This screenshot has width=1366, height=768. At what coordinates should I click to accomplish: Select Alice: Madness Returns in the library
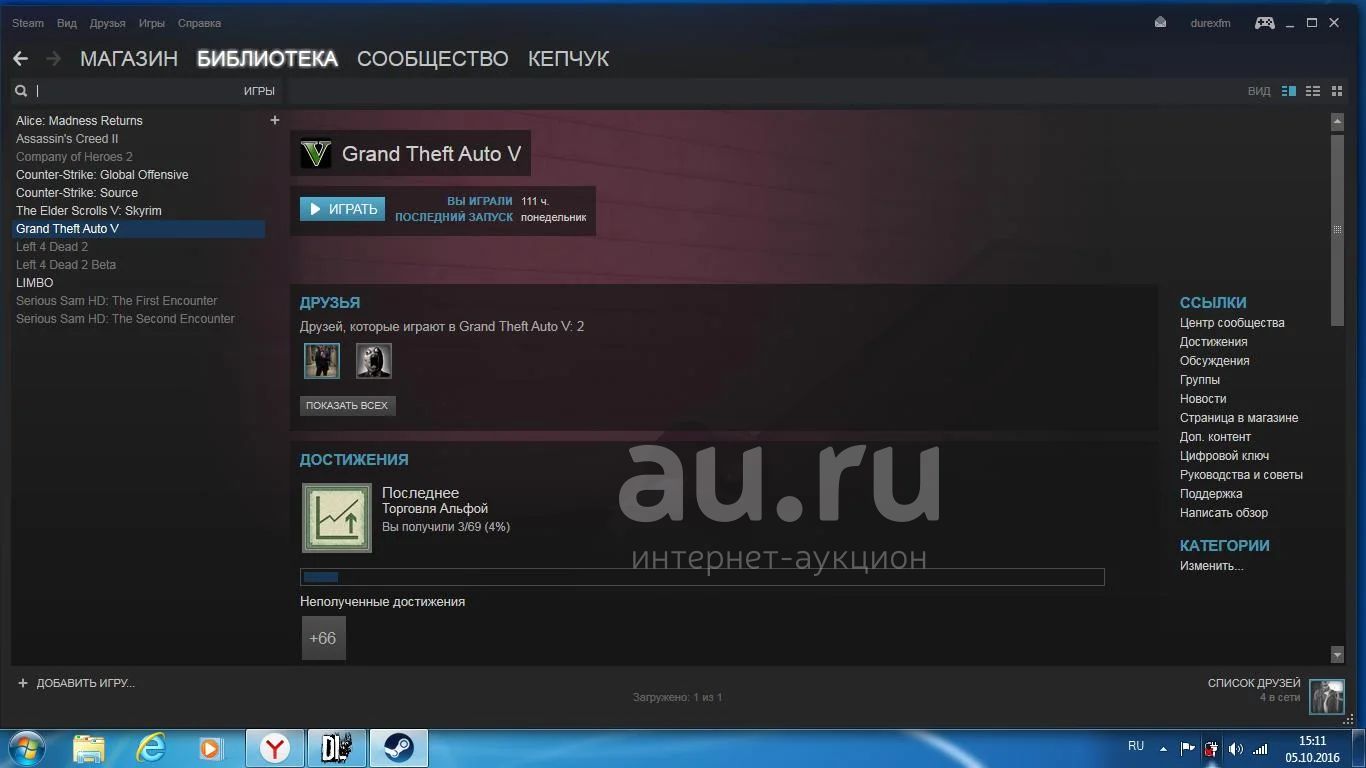[x=79, y=121]
